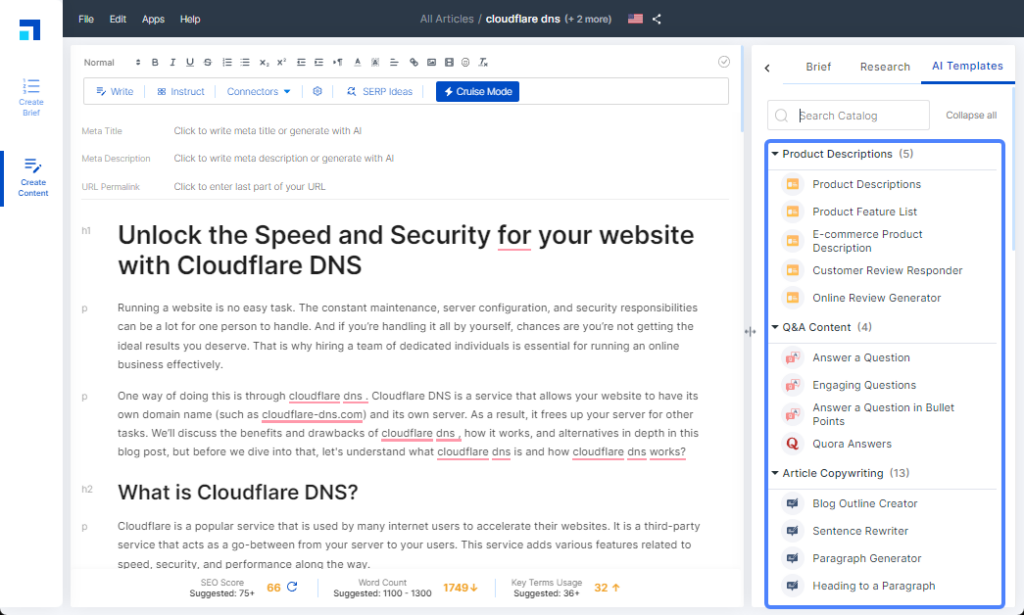Open SERP Ideas

[x=379, y=91]
